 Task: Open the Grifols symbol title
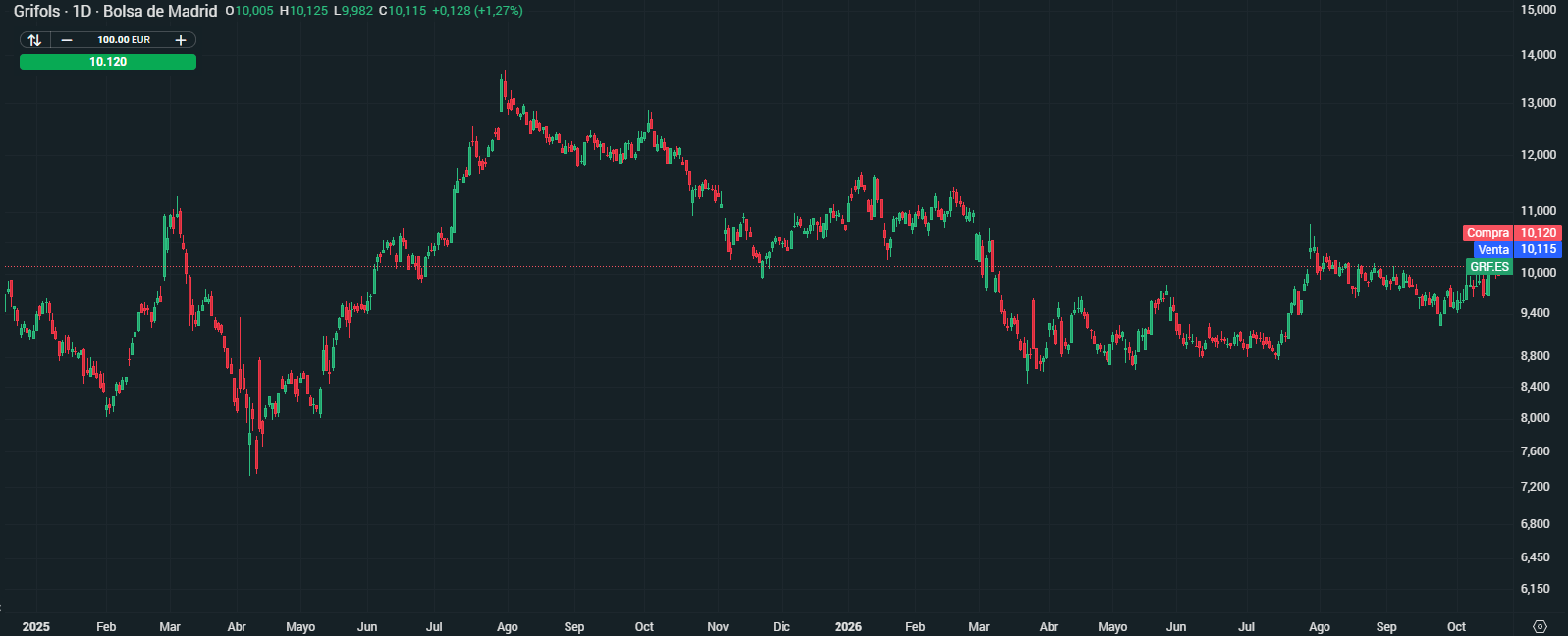coord(36,11)
